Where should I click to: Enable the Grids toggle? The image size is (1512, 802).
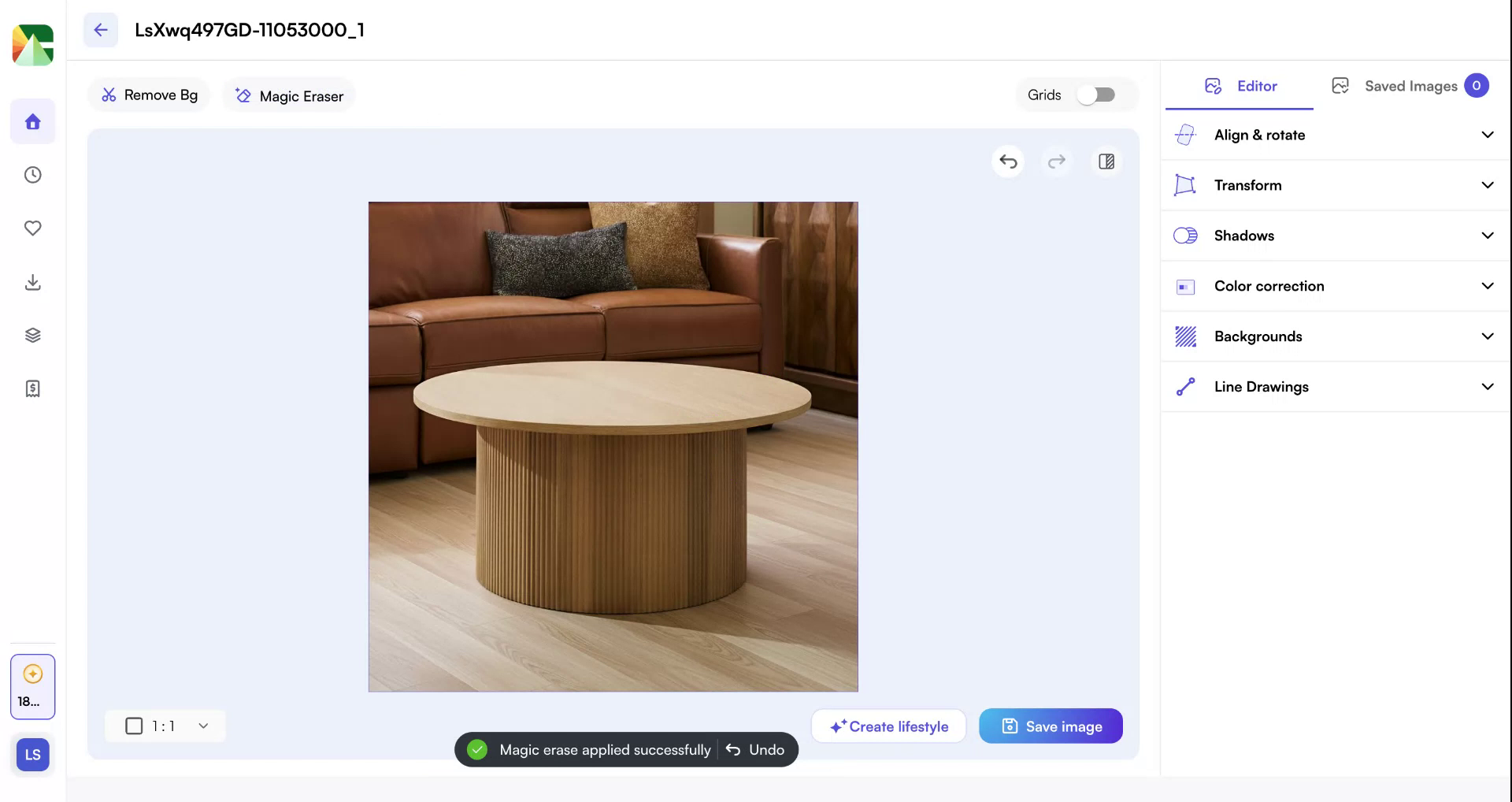pos(1096,94)
